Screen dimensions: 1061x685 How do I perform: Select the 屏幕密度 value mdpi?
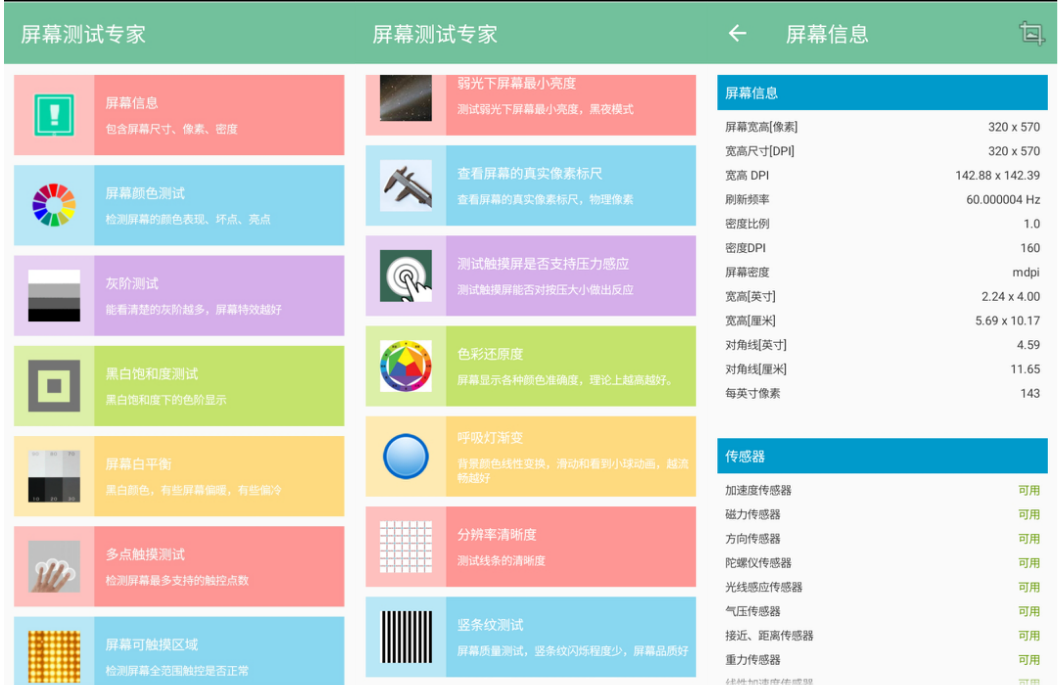tap(1026, 272)
